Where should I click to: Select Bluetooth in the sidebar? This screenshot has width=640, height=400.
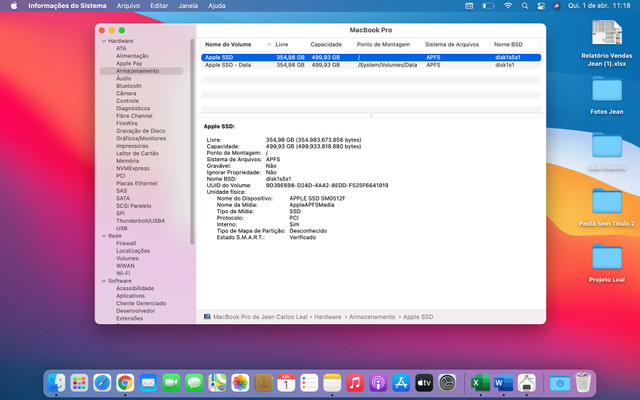(129, 86)
